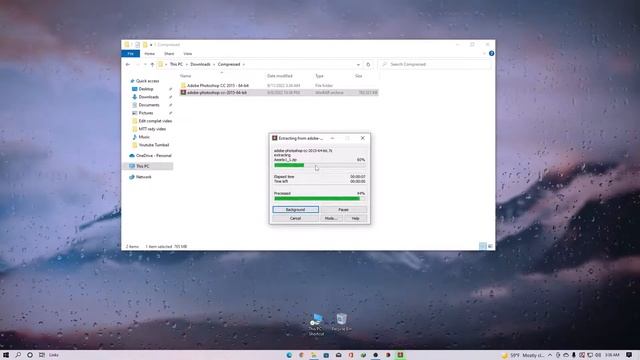This screenshot has width=640, height=360.
Task: Expand the address bar history dropdown
Action: (358, 64)
